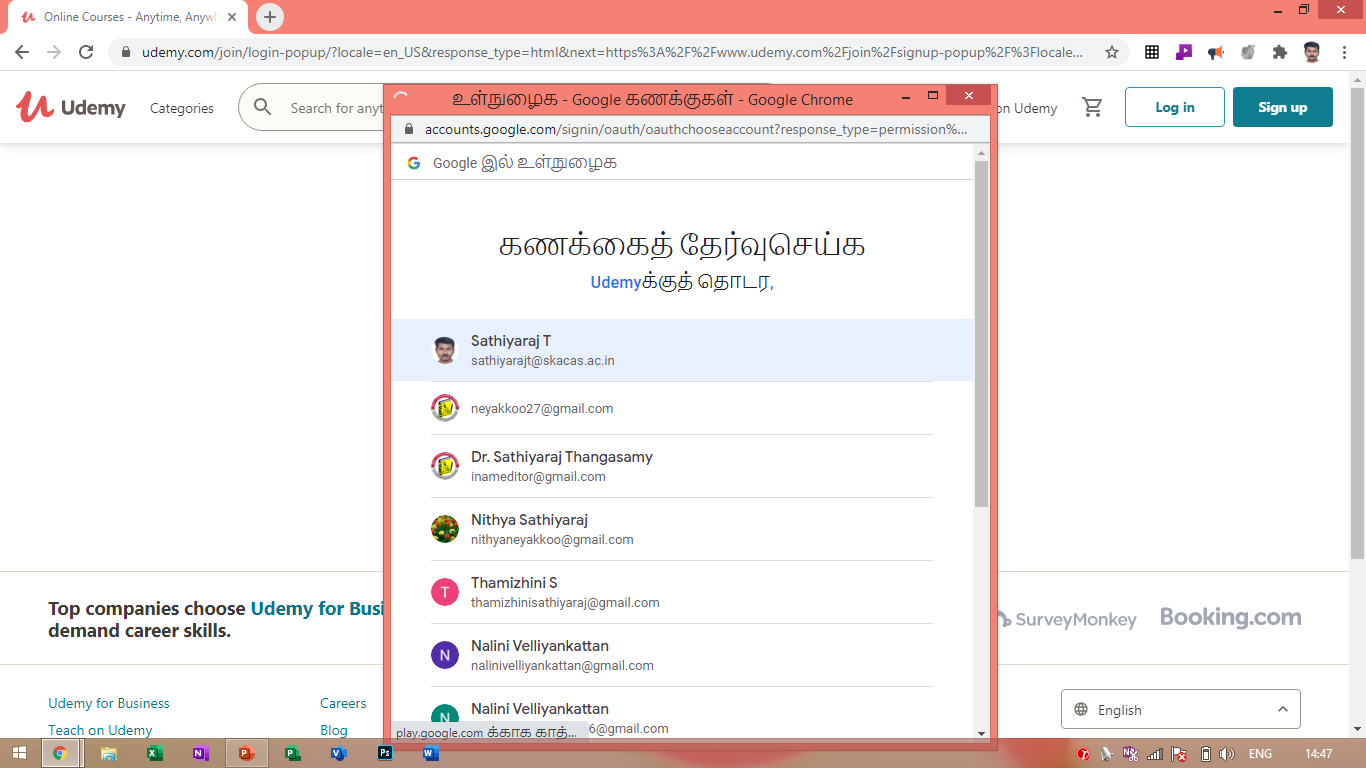Image resolution: width=1366 pixels, height=768 pixels.
Task: Click the Google popup scrollbar down arrow
Action: click(981, 734)
